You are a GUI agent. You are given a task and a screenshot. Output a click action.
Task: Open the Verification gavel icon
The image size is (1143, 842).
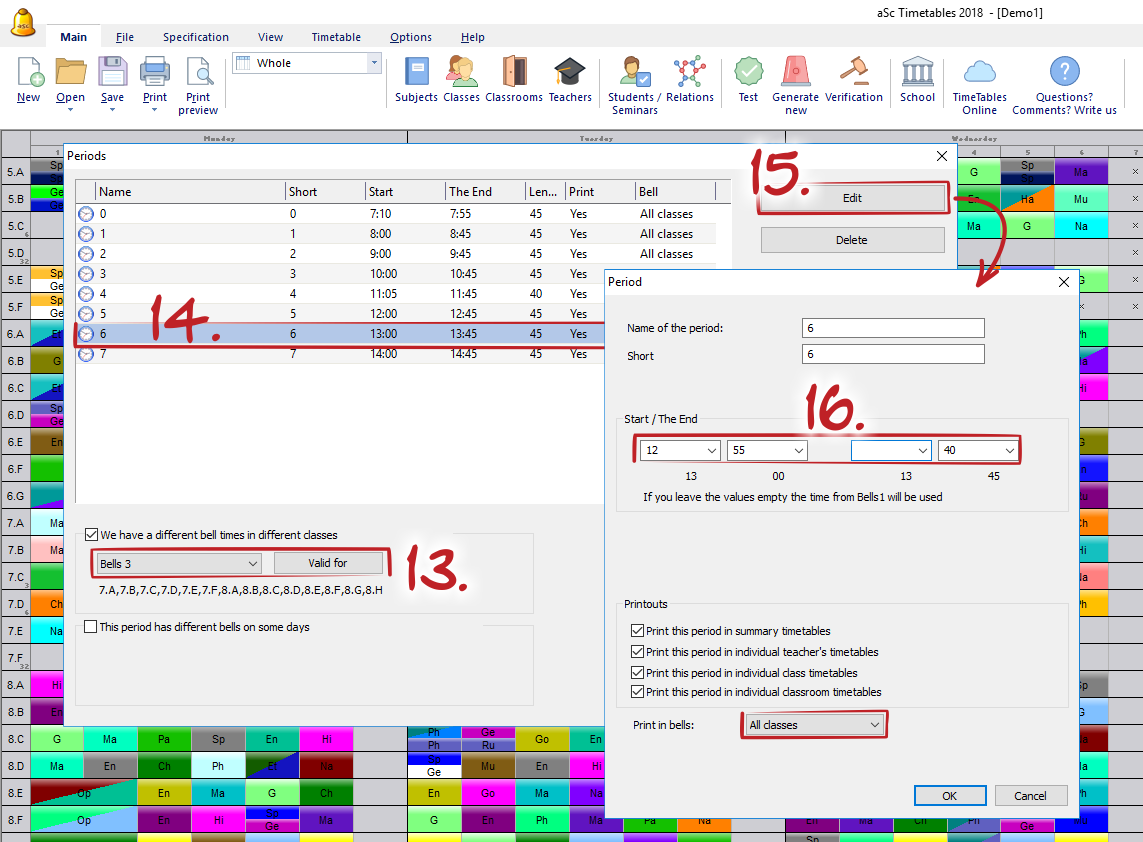(x=854, y=73)
